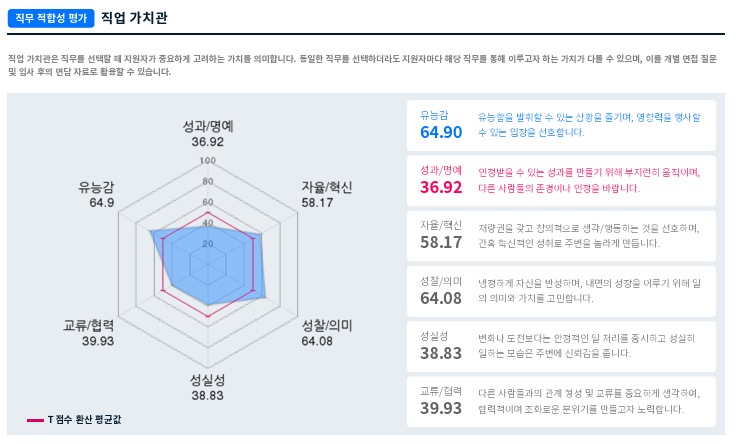Click the center of the radar chart

(x=208, y=264)
